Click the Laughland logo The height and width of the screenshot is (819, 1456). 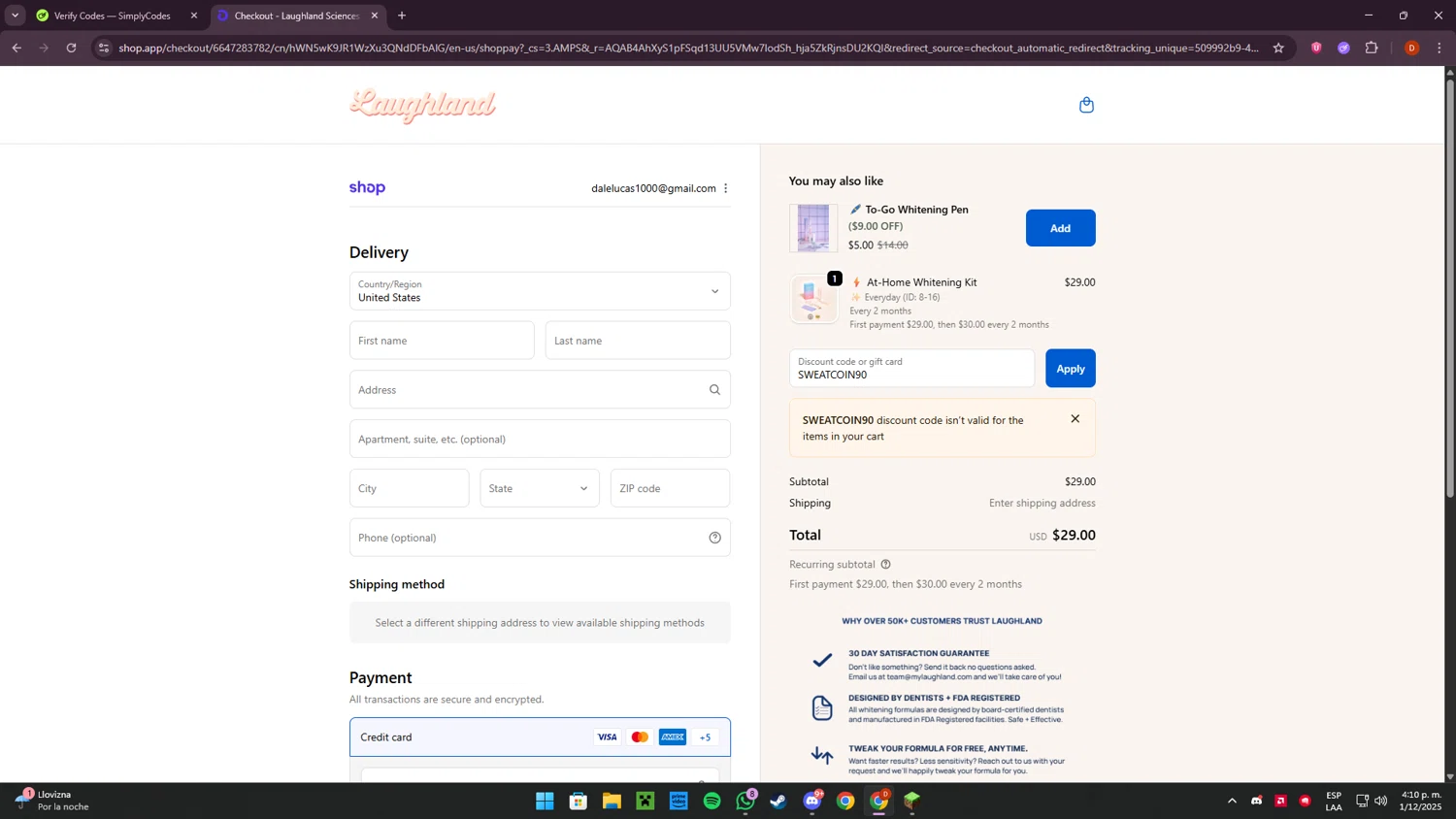click(x=422, y=105)
